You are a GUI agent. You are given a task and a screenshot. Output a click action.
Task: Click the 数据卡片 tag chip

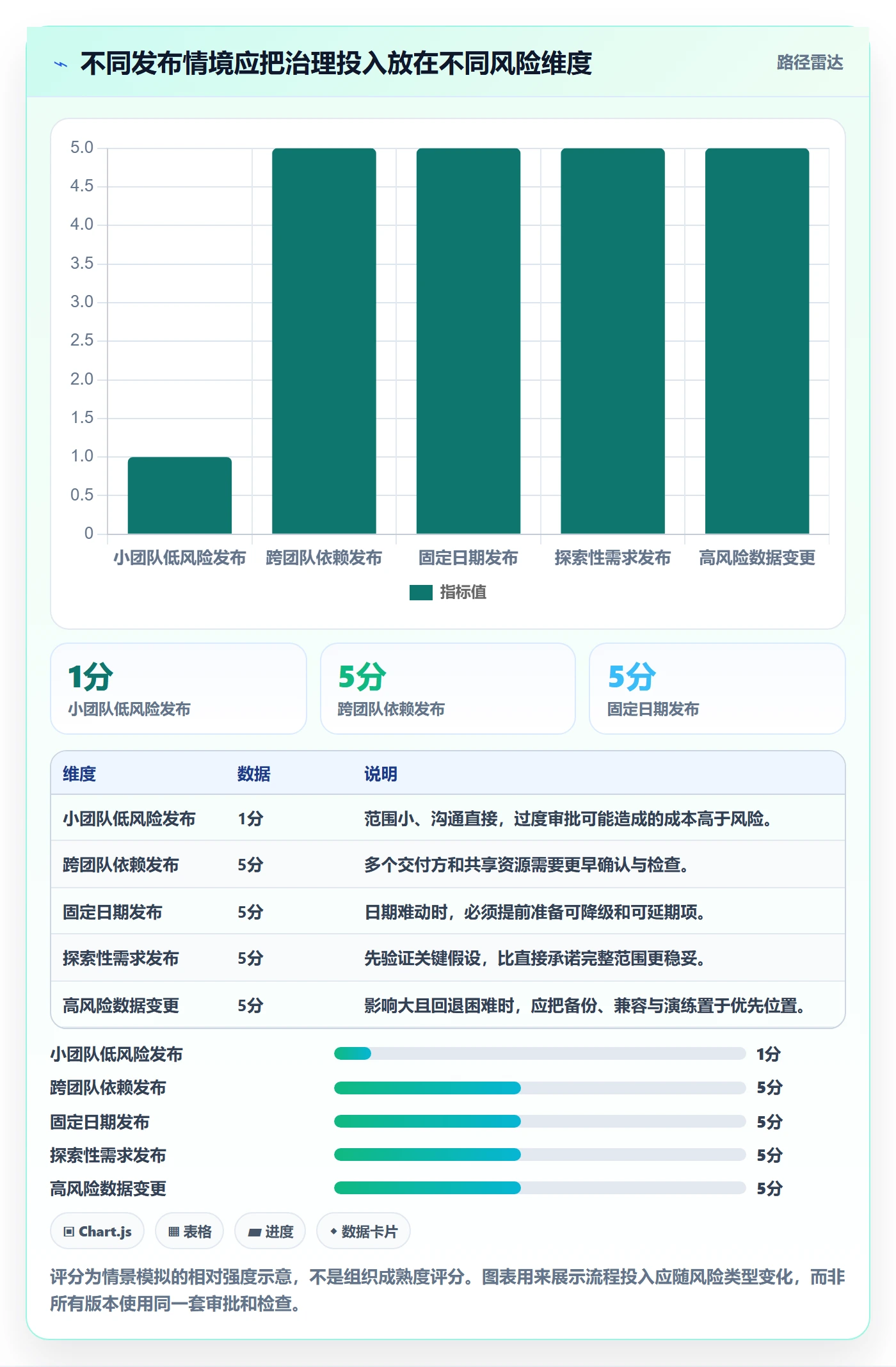pyautogui.click(x=364, y=1231)
